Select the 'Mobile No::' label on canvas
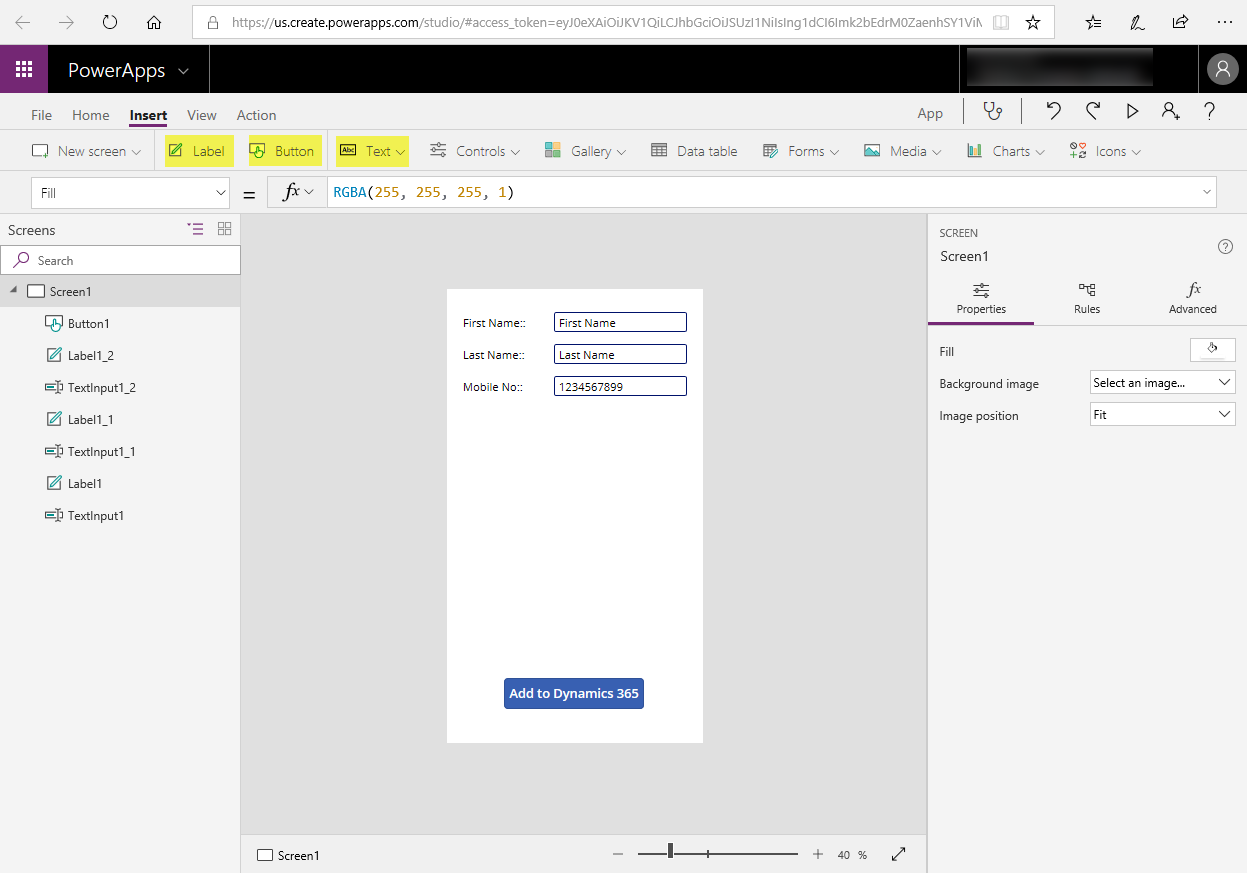The image size is (1247, 873). (493, 386)
